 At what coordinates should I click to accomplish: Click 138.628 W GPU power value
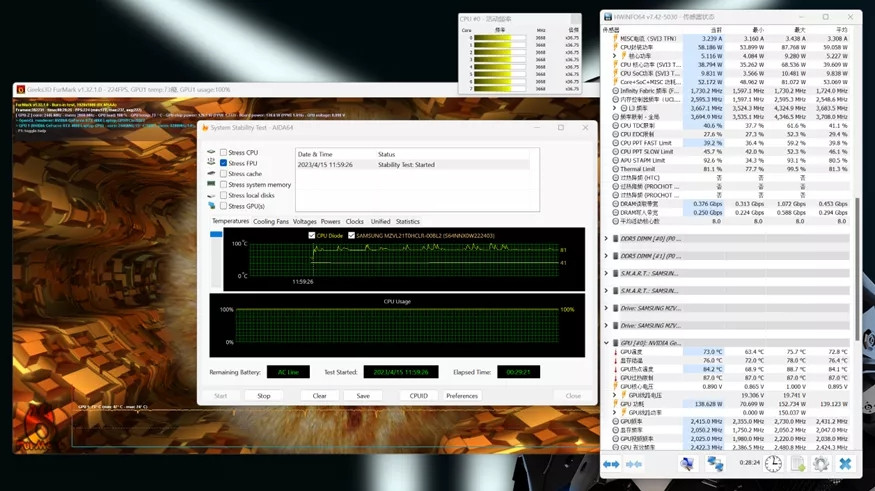[x=706, y=404]
